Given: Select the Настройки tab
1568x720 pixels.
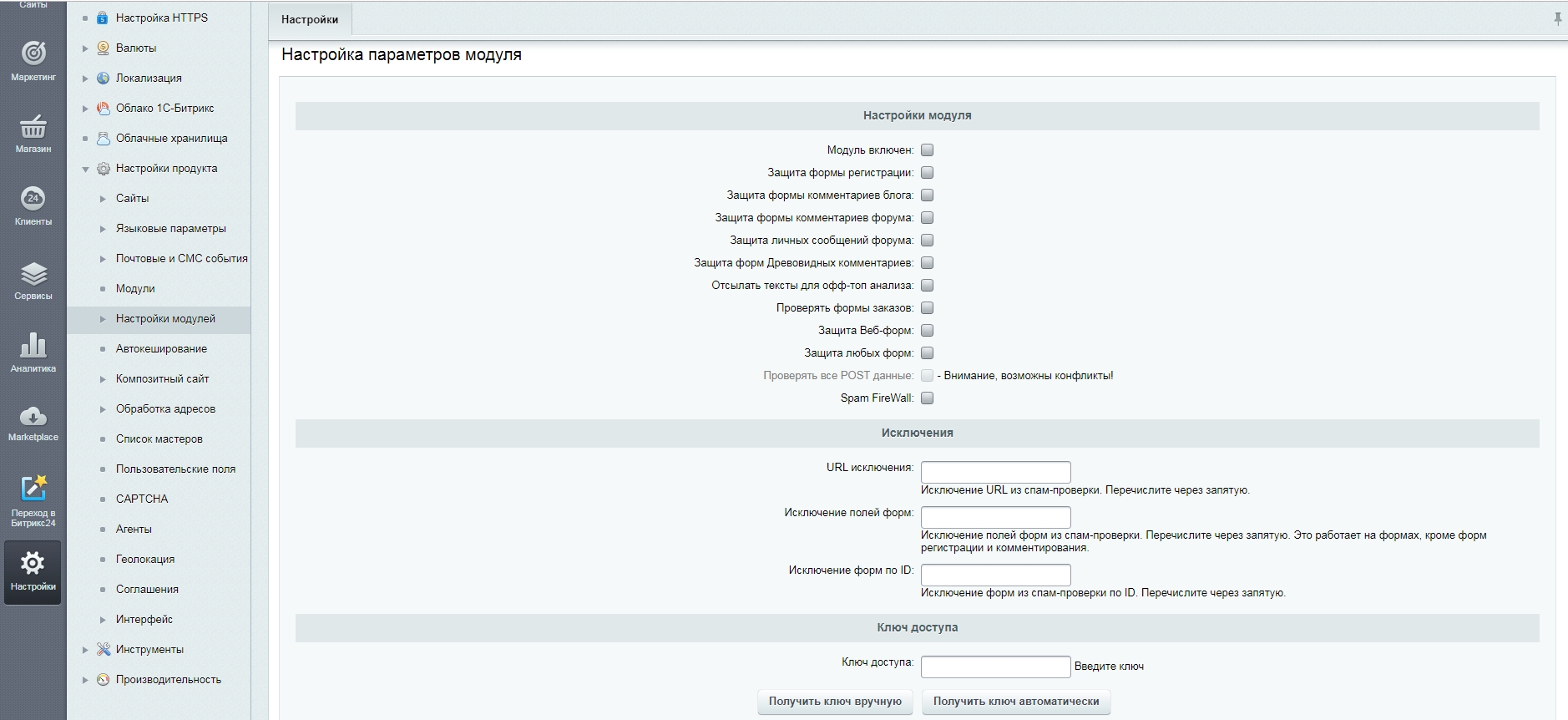Looking at the screenshot, I should pyautogui.click(x=310, y=19).
